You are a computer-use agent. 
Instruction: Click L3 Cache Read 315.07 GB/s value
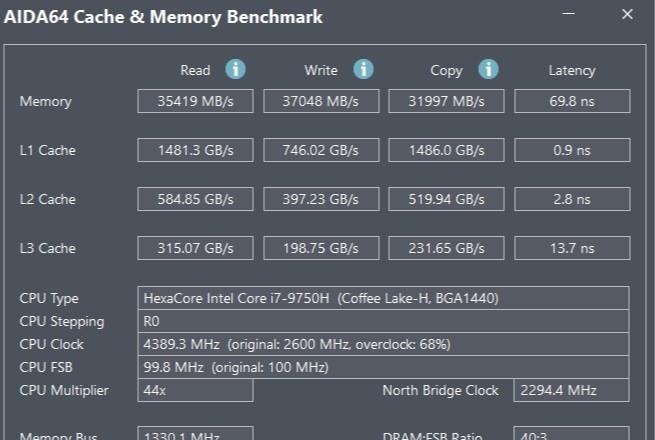click(195, 248)
